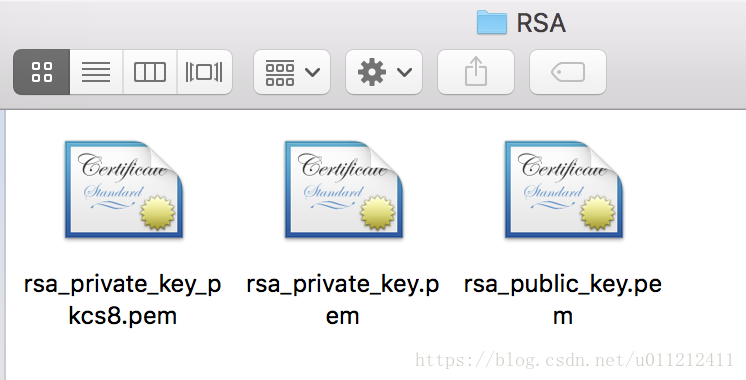The width and height of the screenshot is (746, 380).
Task: Click the Share toolbar button
Action: tap(476, 72)
